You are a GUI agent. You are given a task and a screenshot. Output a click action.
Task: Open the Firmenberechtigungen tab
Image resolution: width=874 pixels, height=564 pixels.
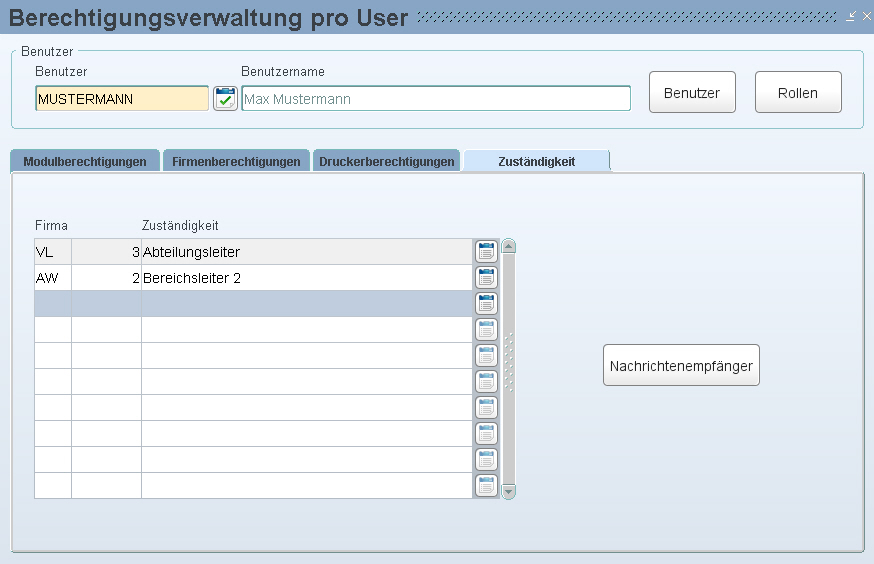236,161
